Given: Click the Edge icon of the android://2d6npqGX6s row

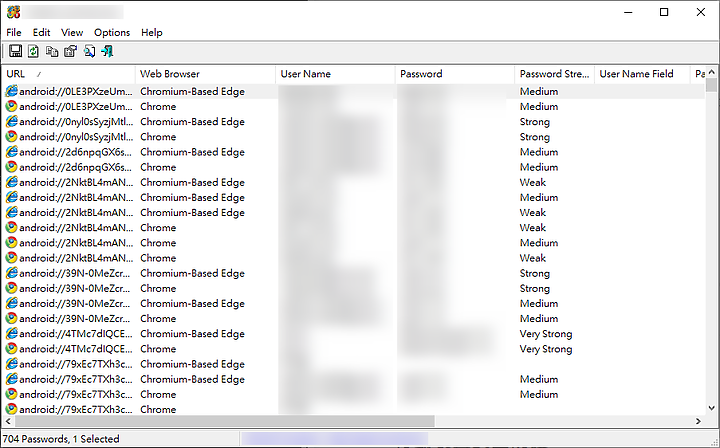Looking at the screenshot, I should point(11,152).
